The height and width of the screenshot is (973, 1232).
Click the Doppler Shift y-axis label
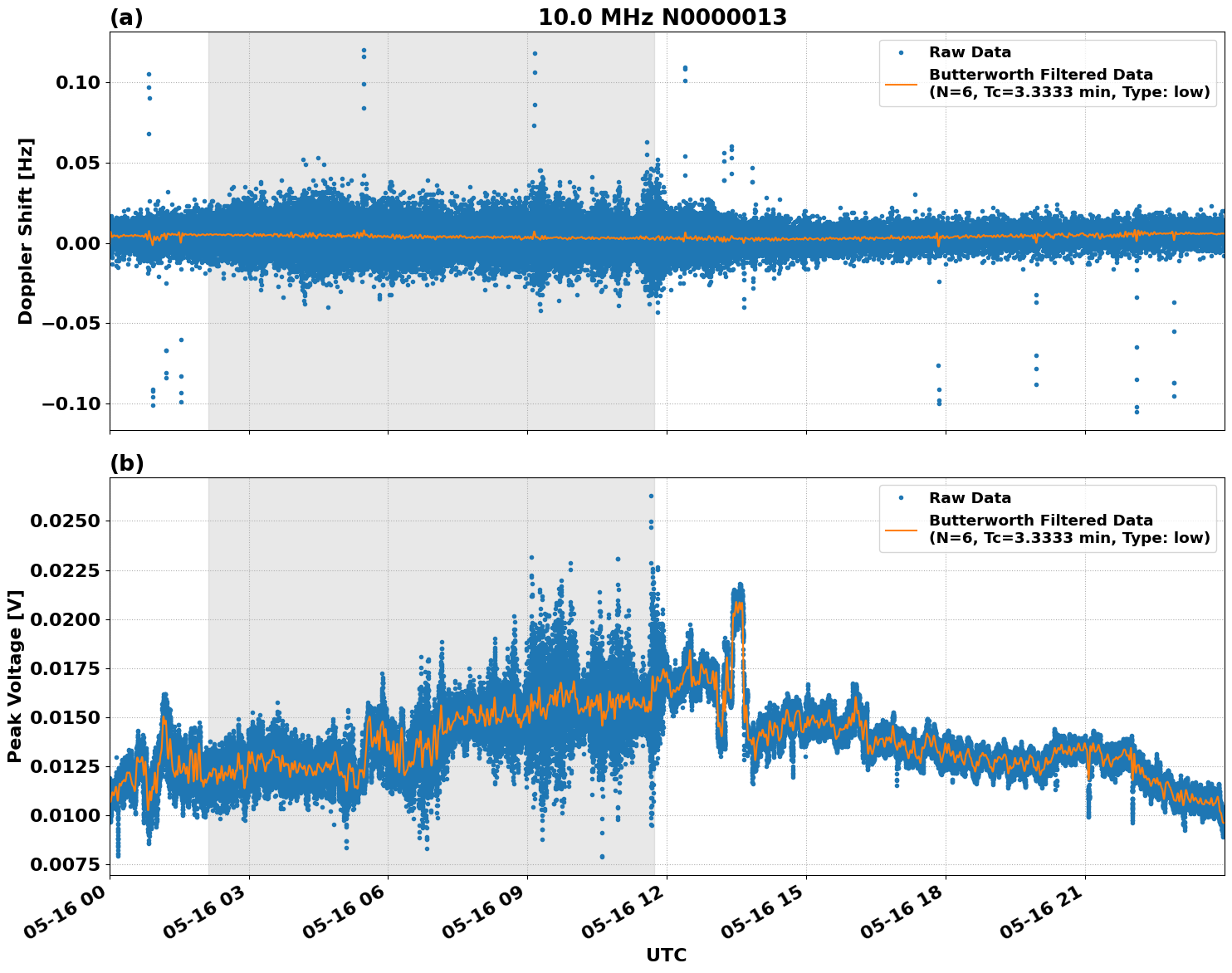27,228
